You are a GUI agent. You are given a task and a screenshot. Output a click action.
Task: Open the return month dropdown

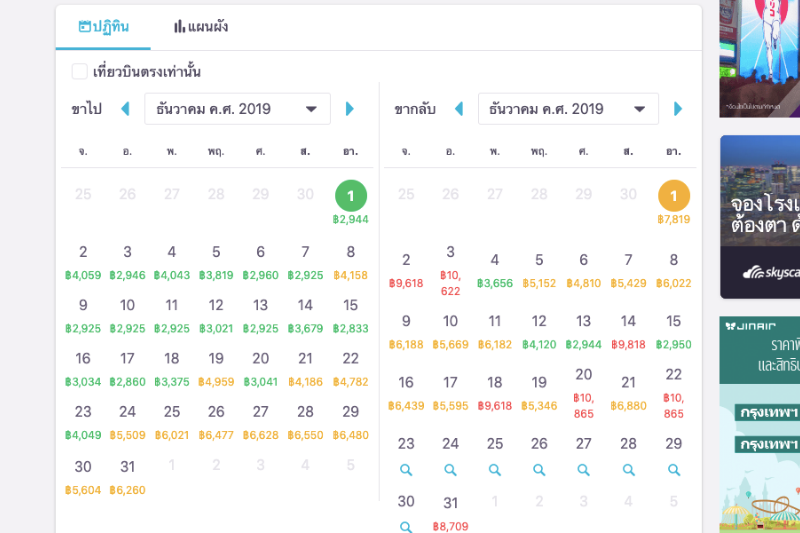568,109
